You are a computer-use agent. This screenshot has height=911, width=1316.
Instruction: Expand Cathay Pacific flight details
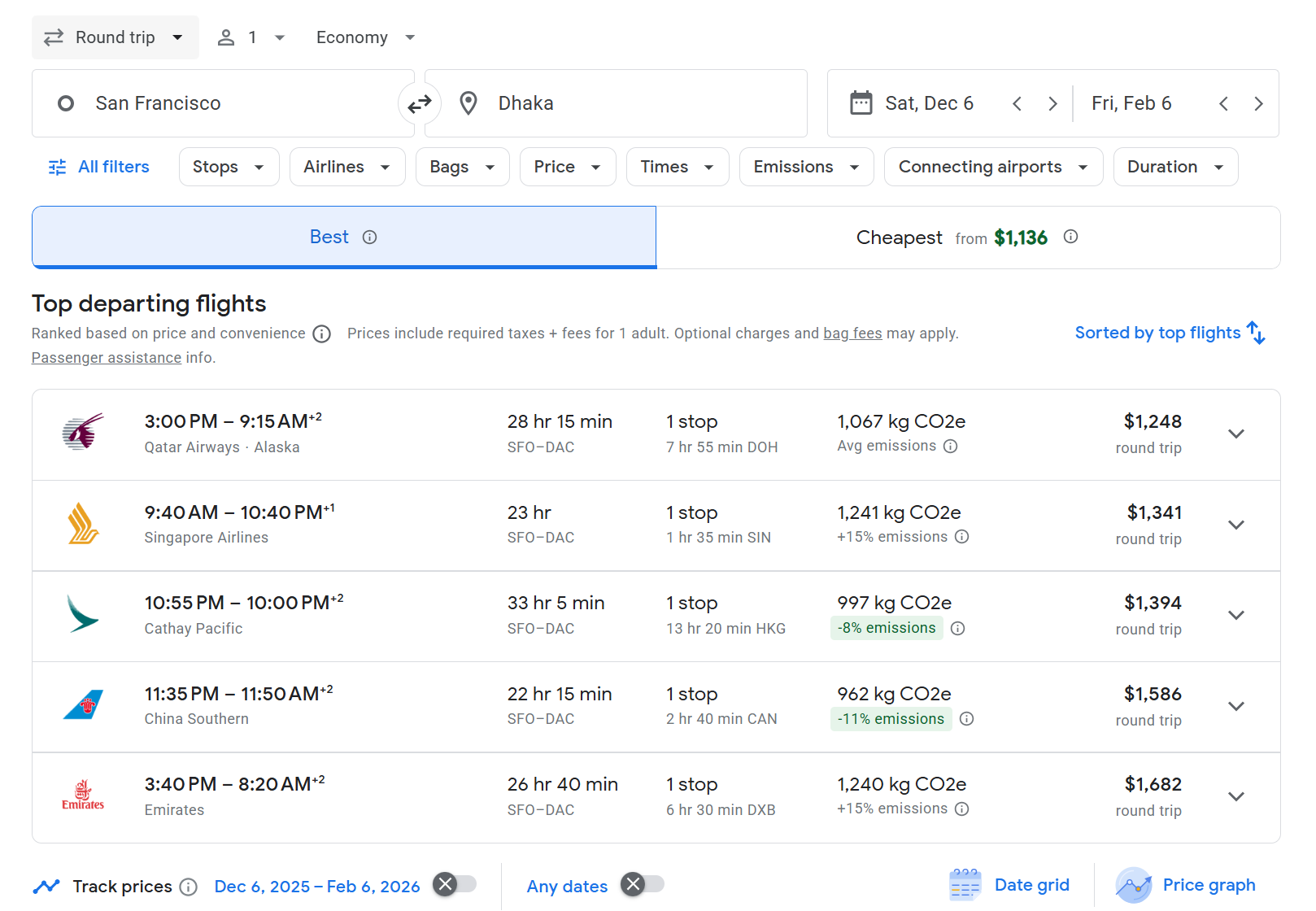[1236, 616]
